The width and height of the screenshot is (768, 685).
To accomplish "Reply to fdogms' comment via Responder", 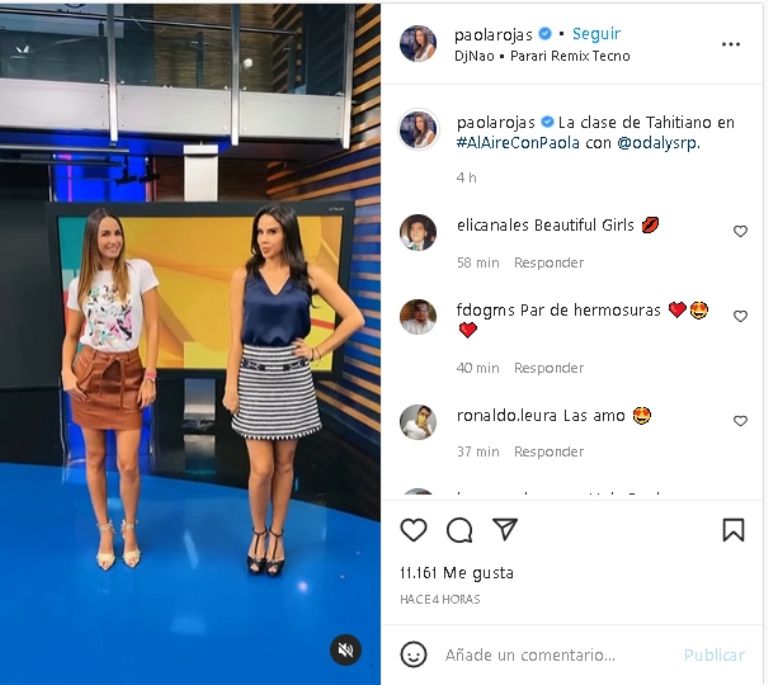I will [549, 368].
